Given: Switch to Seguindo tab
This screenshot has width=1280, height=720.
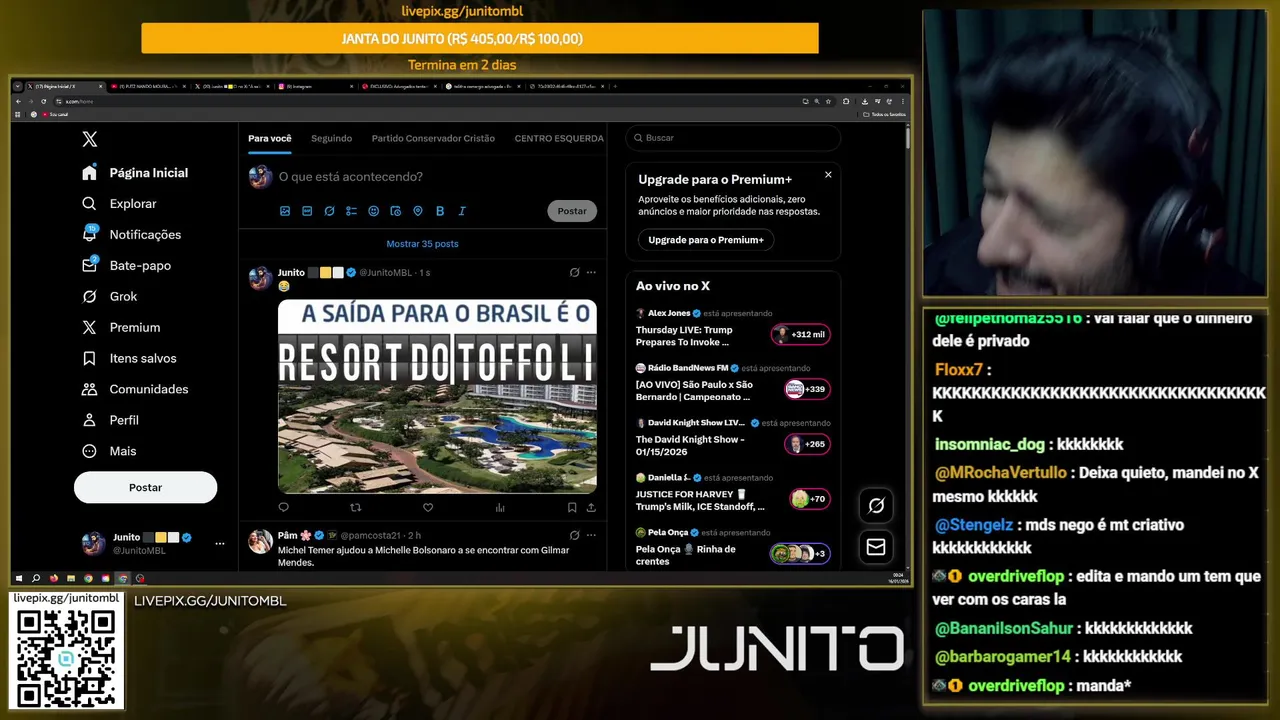Looking at the screenshot, I should coord(331,138).
